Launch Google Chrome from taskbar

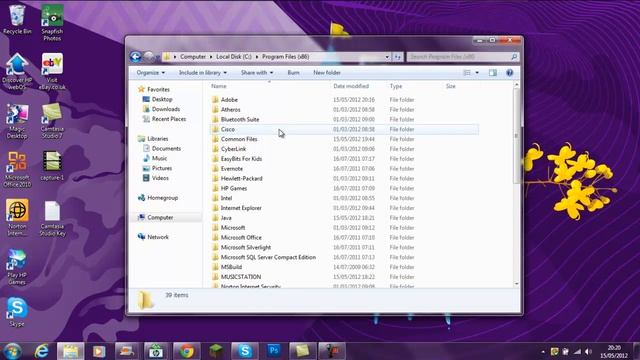coord(187,351)
